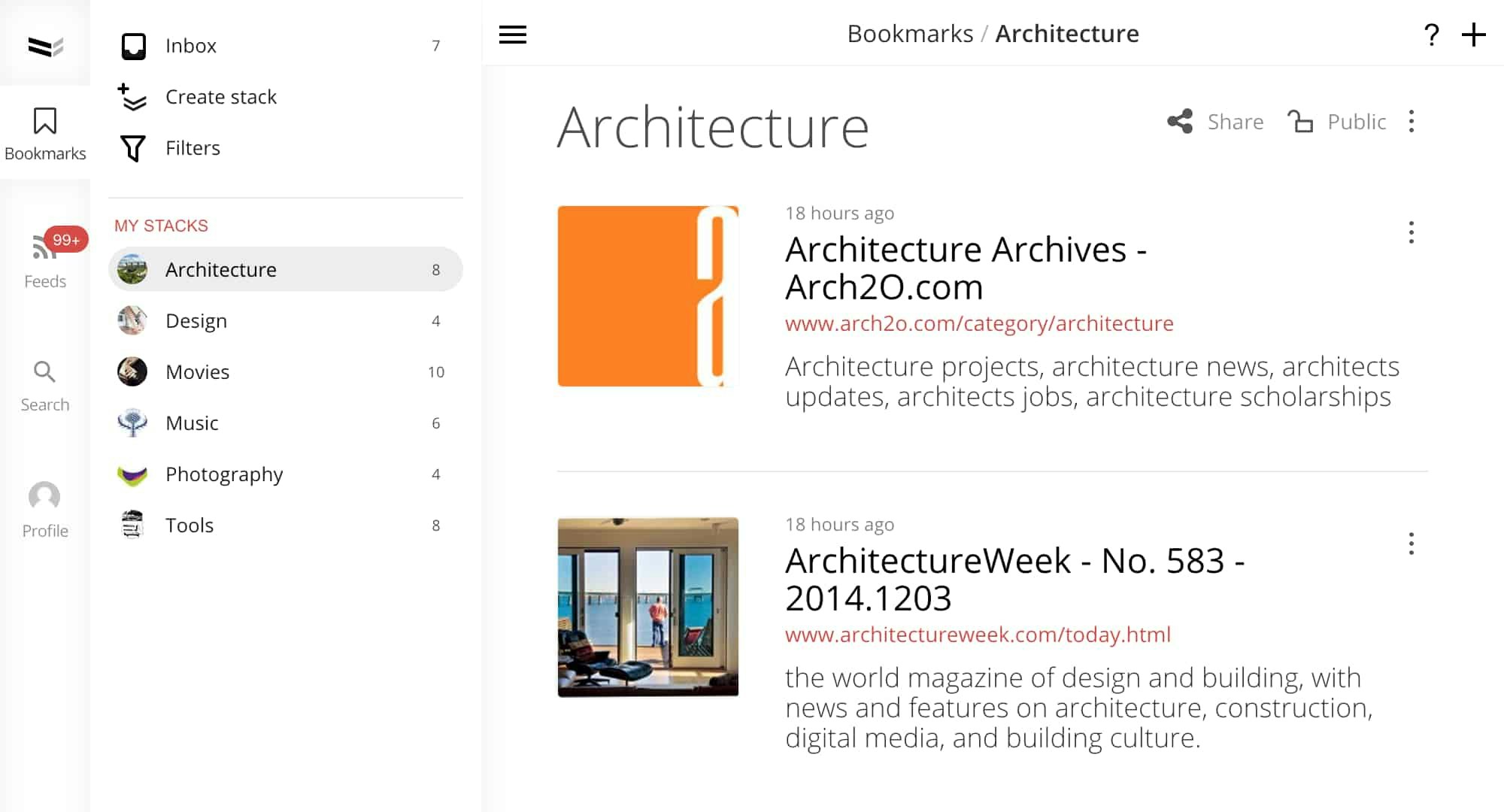Screen dimensions: 1504x812
Task: Open Architecture stack options menu
Action: [x=1412, y=122]
